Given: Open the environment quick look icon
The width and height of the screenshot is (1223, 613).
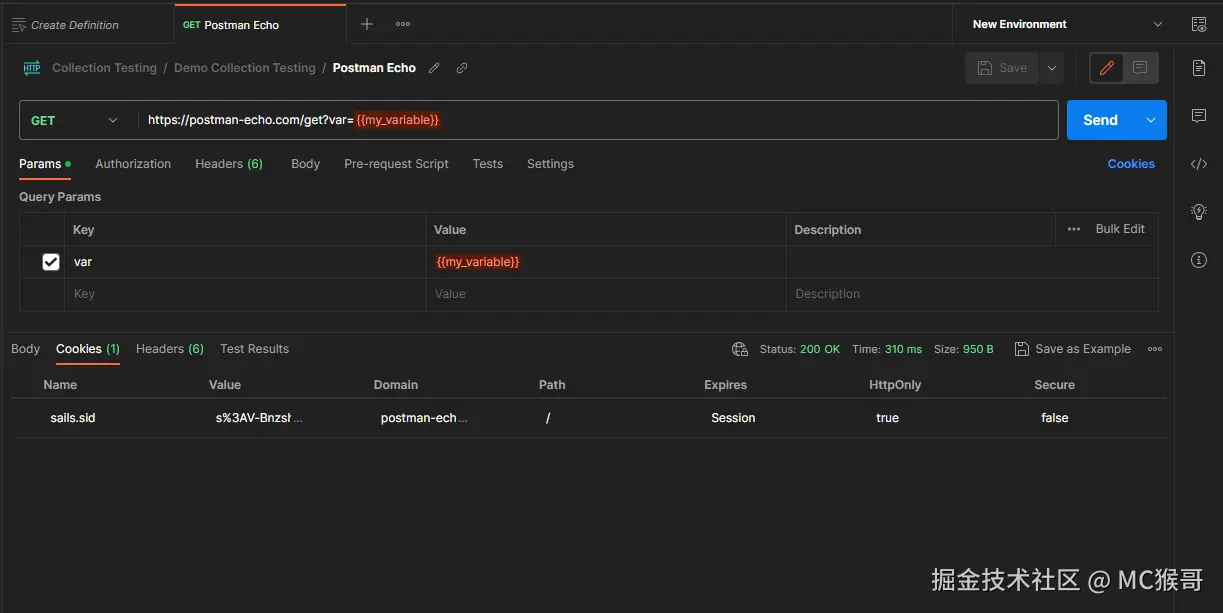Looking at the screenshot, I should (1198, 24).
